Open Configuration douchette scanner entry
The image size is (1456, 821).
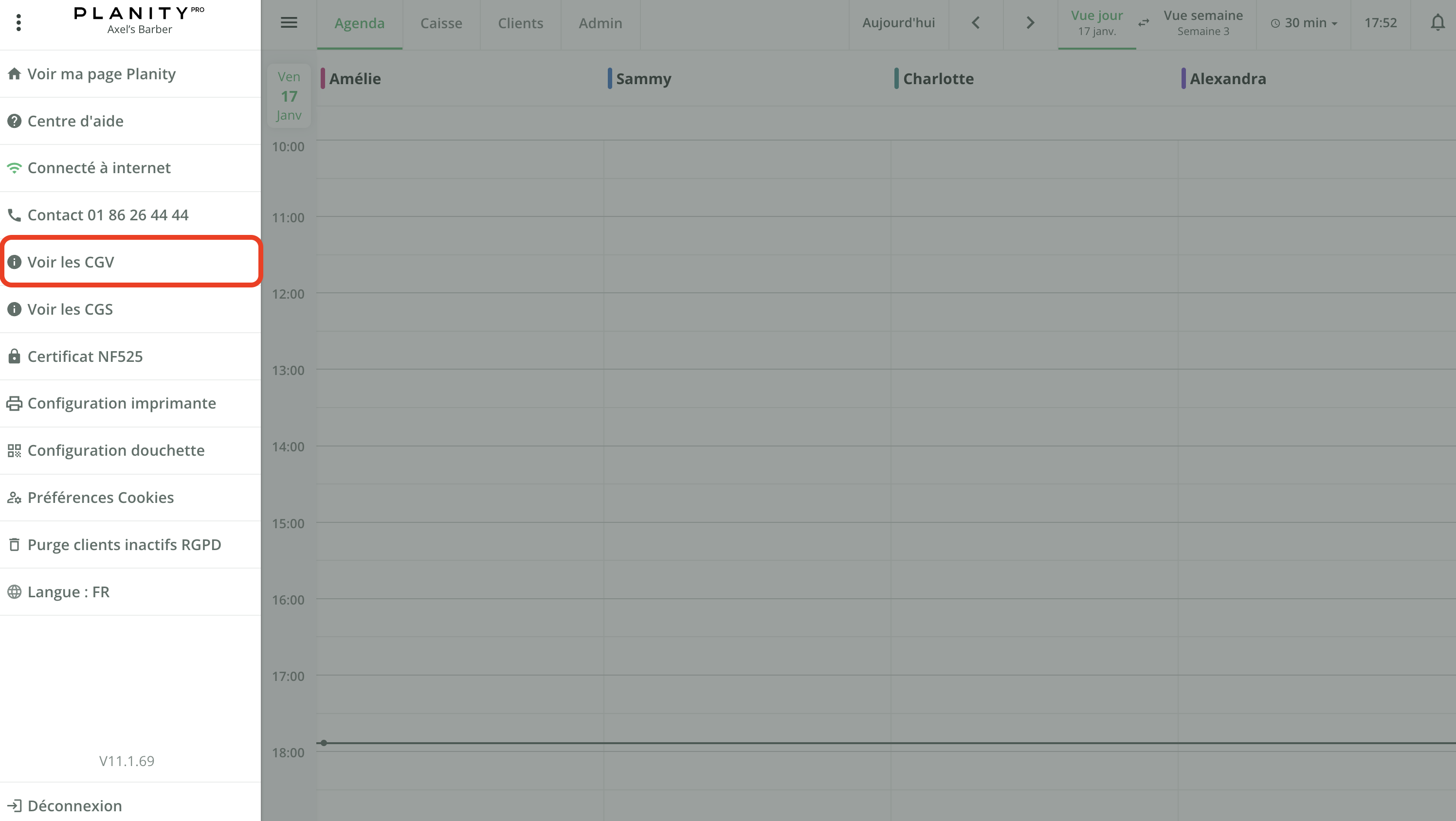[116, 450]
